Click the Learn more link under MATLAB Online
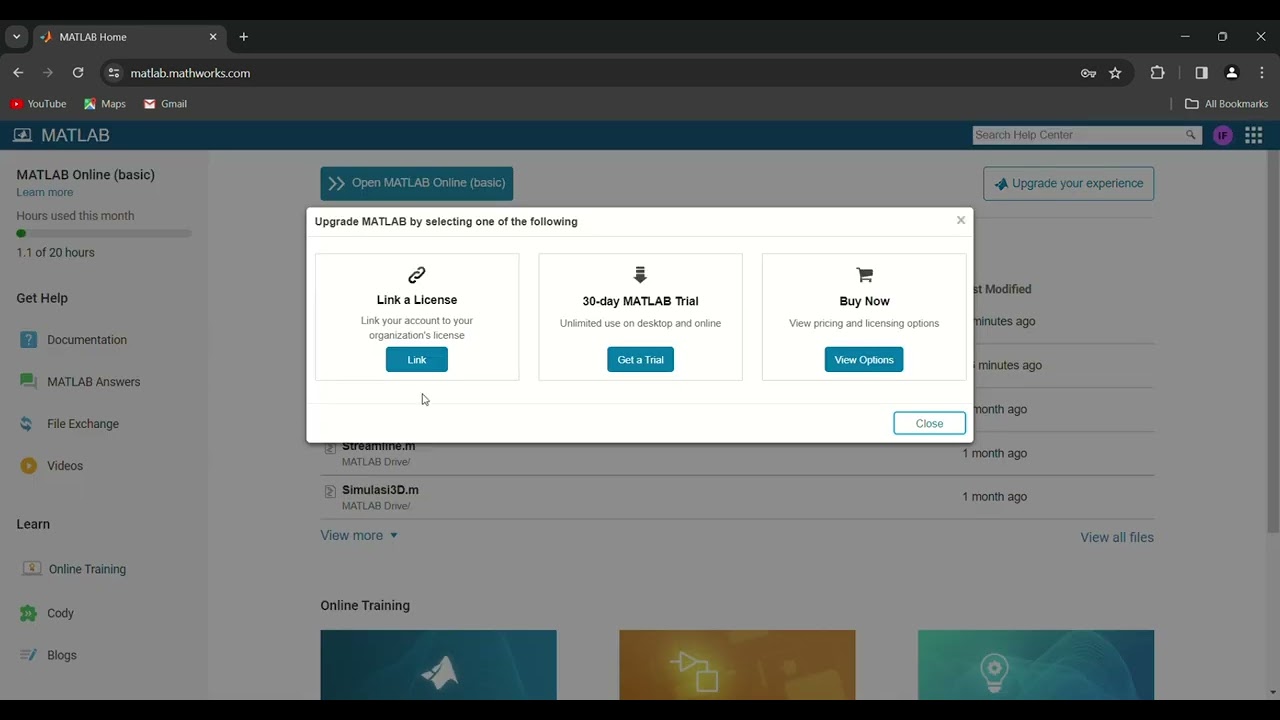 coord(45,192)
